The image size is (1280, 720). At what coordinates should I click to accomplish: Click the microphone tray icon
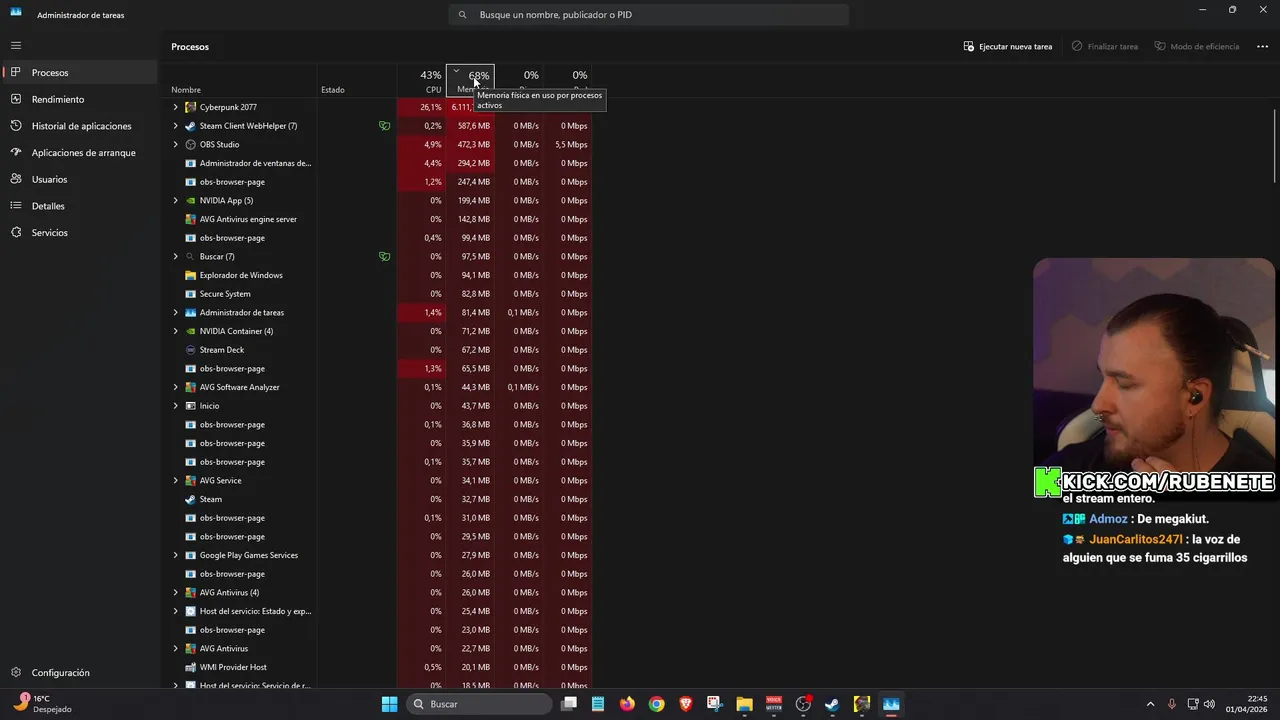coord(1172,704)
